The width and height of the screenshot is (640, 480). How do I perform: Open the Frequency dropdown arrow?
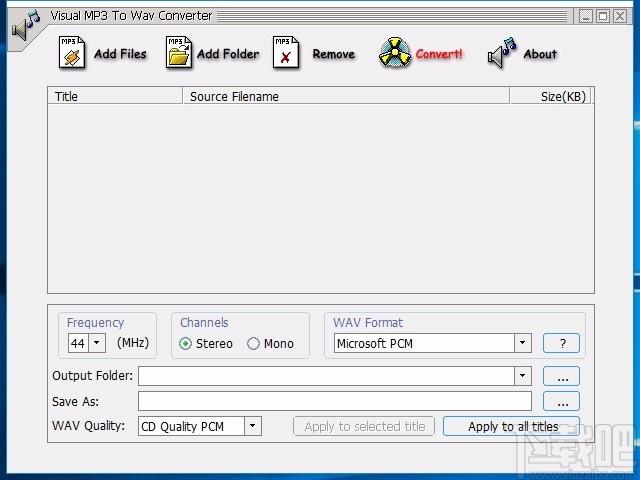(97, 343)
